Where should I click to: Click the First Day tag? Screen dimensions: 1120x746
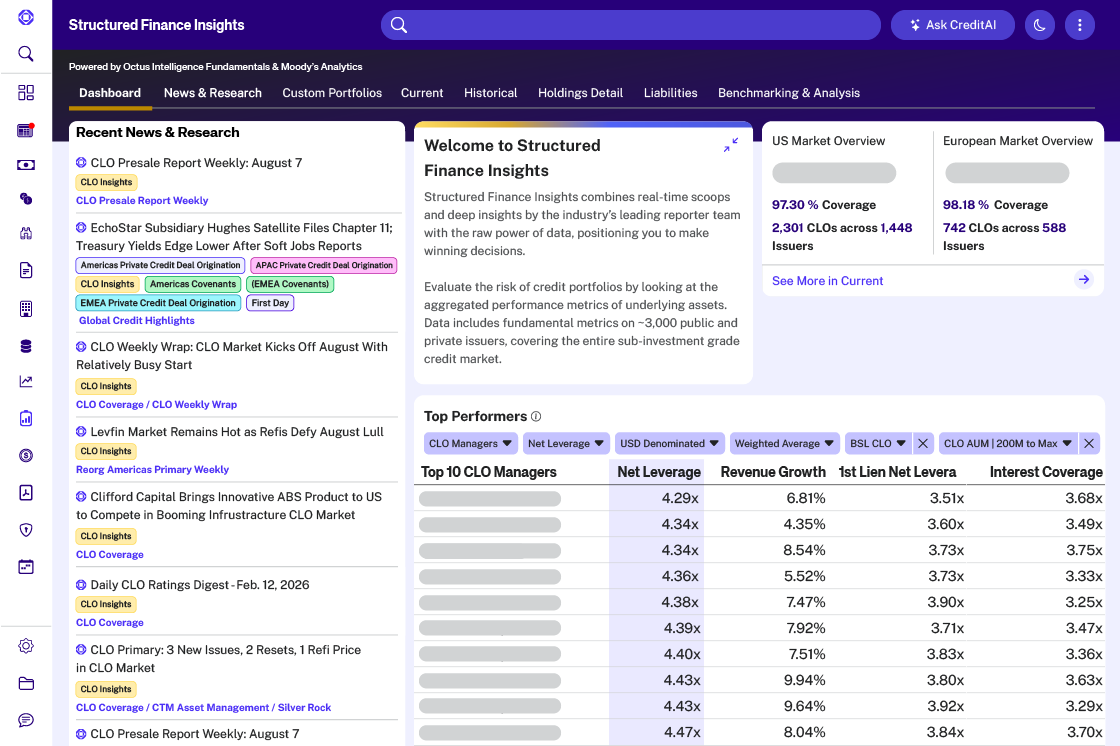point(270,303)
